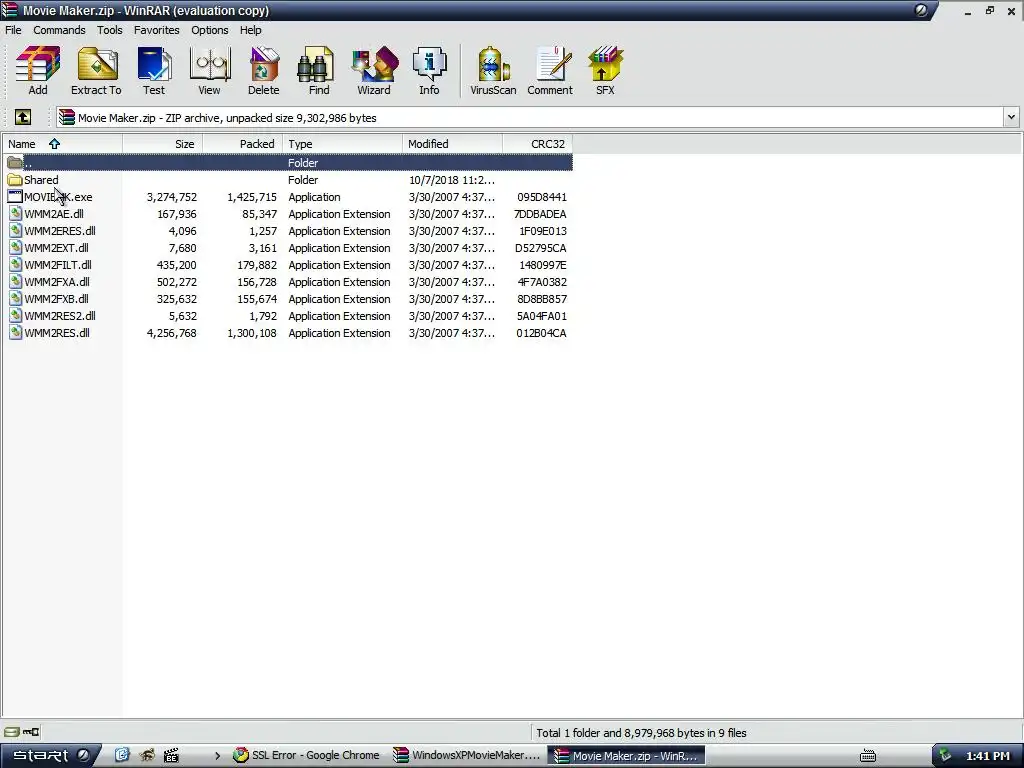Click the movie clapper quick launch icon
This screenshot has height=768, width=1024.
(171, 756)
